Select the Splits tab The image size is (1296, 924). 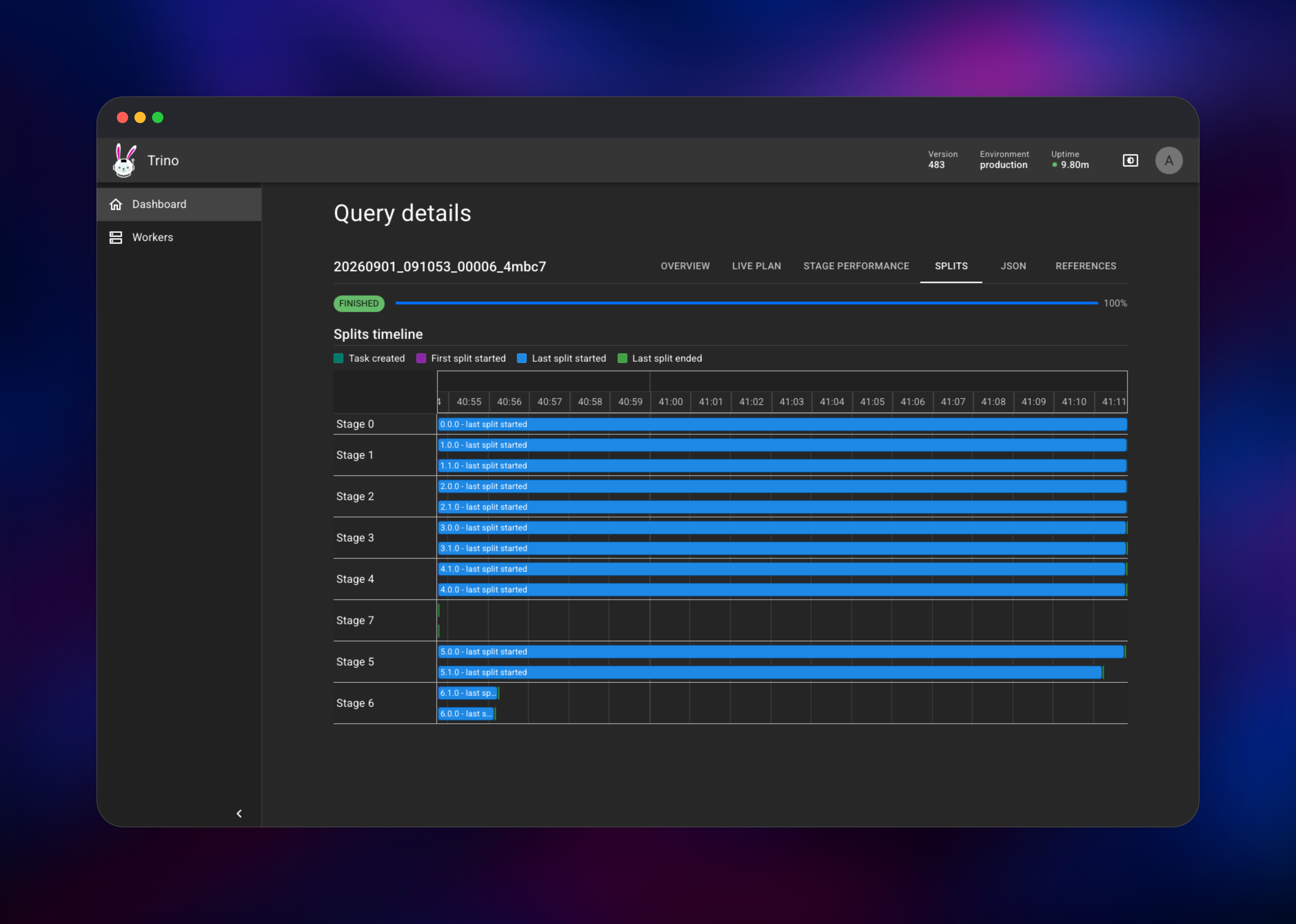tap(951, 266)
